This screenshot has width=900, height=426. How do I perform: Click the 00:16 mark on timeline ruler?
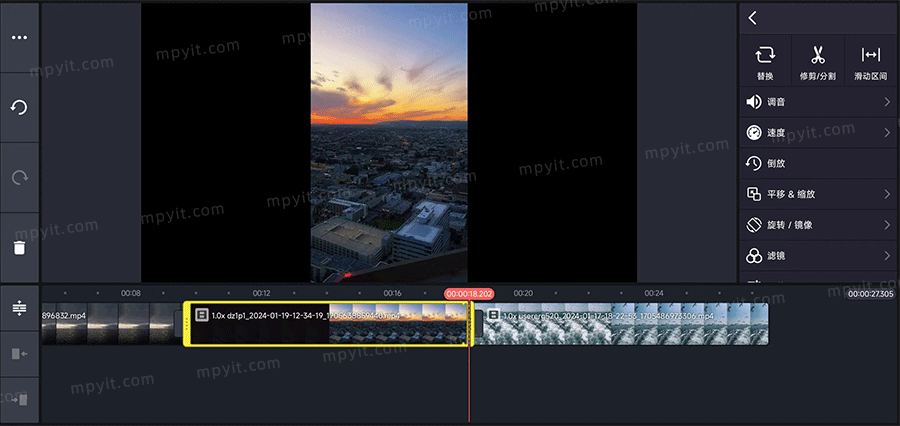tap(393, 293)
